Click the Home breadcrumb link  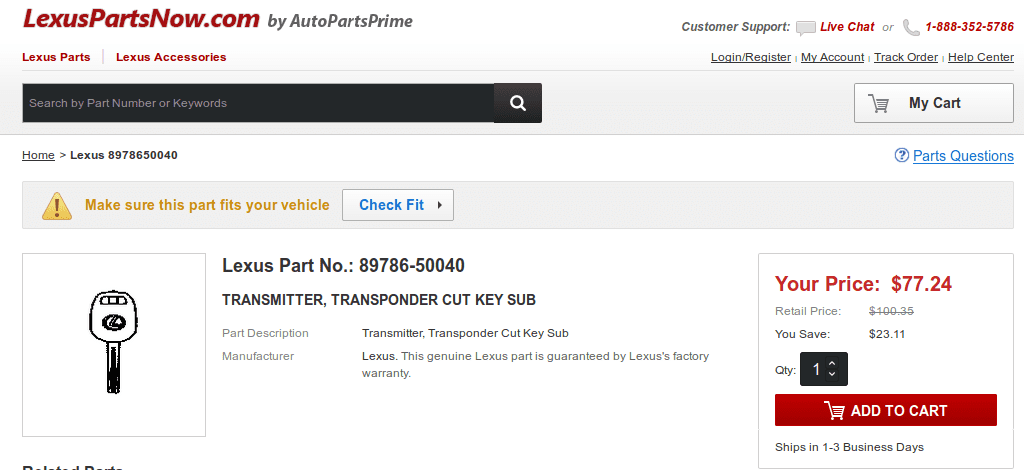coord(39,155)
